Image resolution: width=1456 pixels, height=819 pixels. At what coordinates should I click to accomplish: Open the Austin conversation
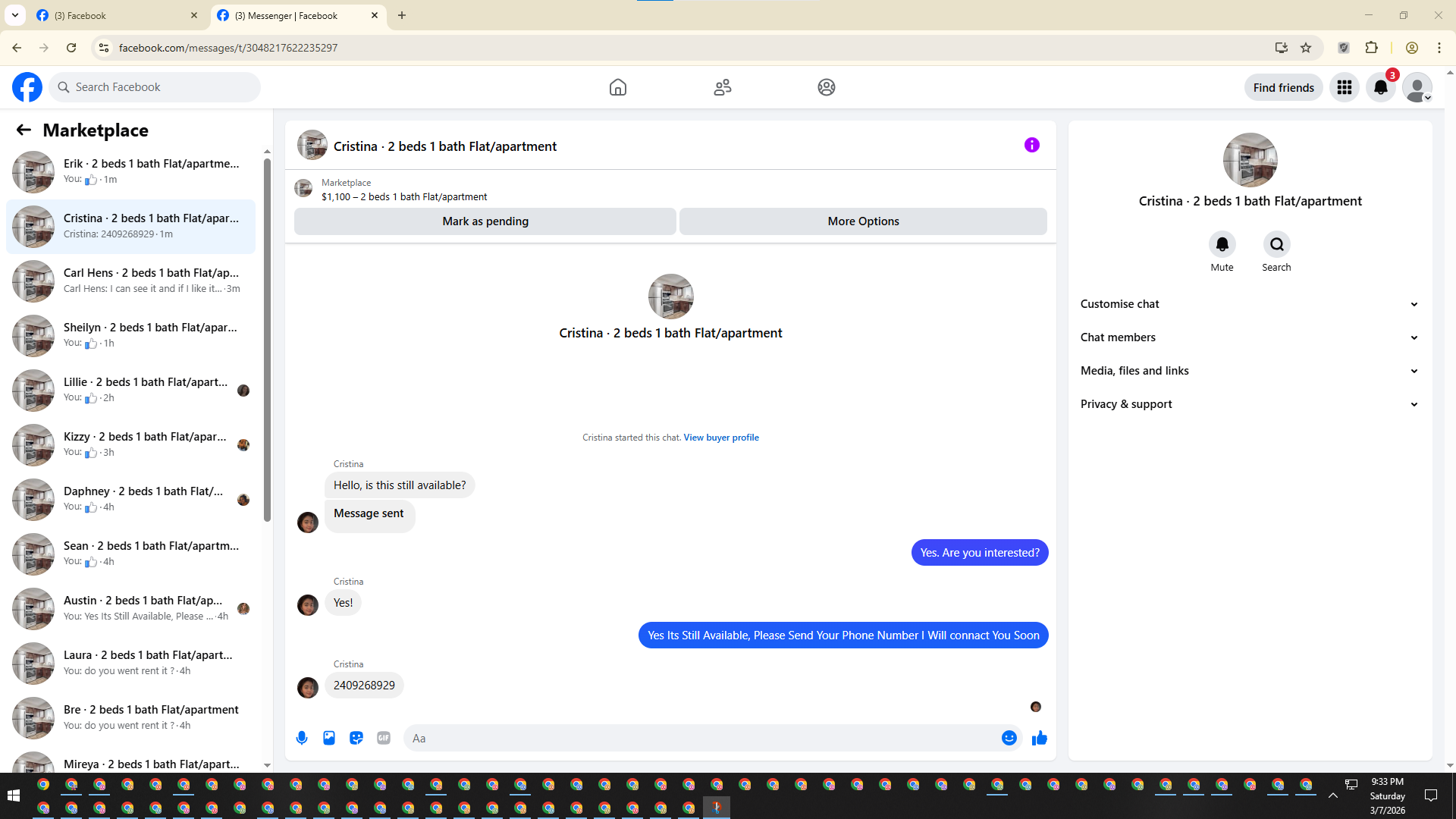click(131, 609)
